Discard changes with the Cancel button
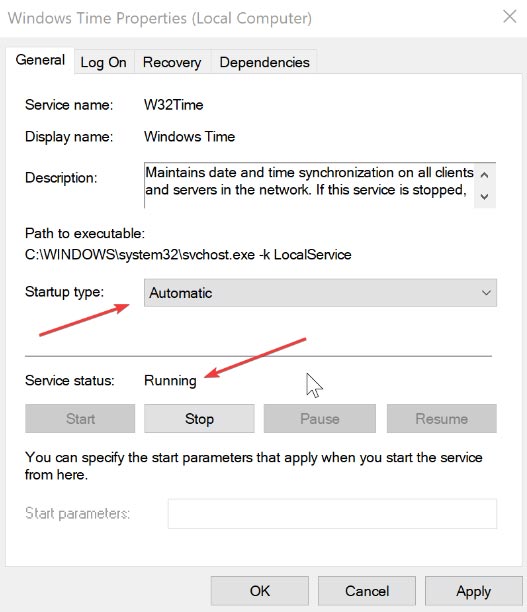Image resolution: width=527 pixels, height=612 pixels. (x=367, y=591)
